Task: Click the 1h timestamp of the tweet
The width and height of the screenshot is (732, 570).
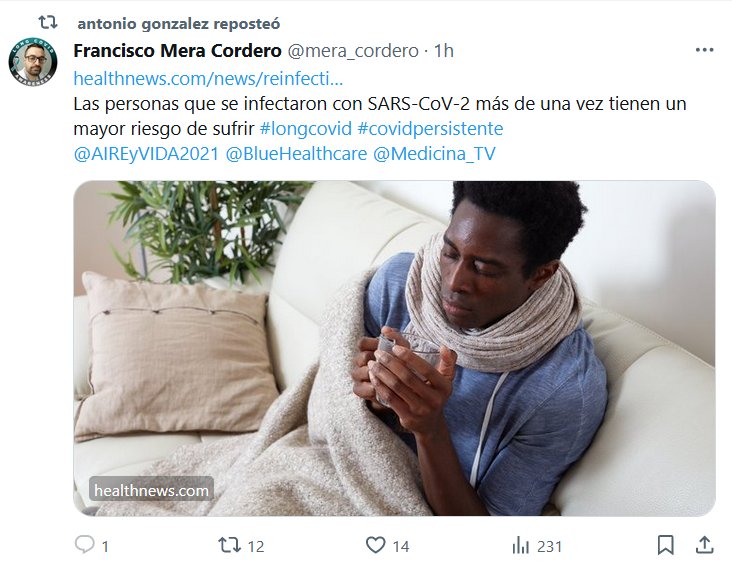Action: (x=443, y=50)
